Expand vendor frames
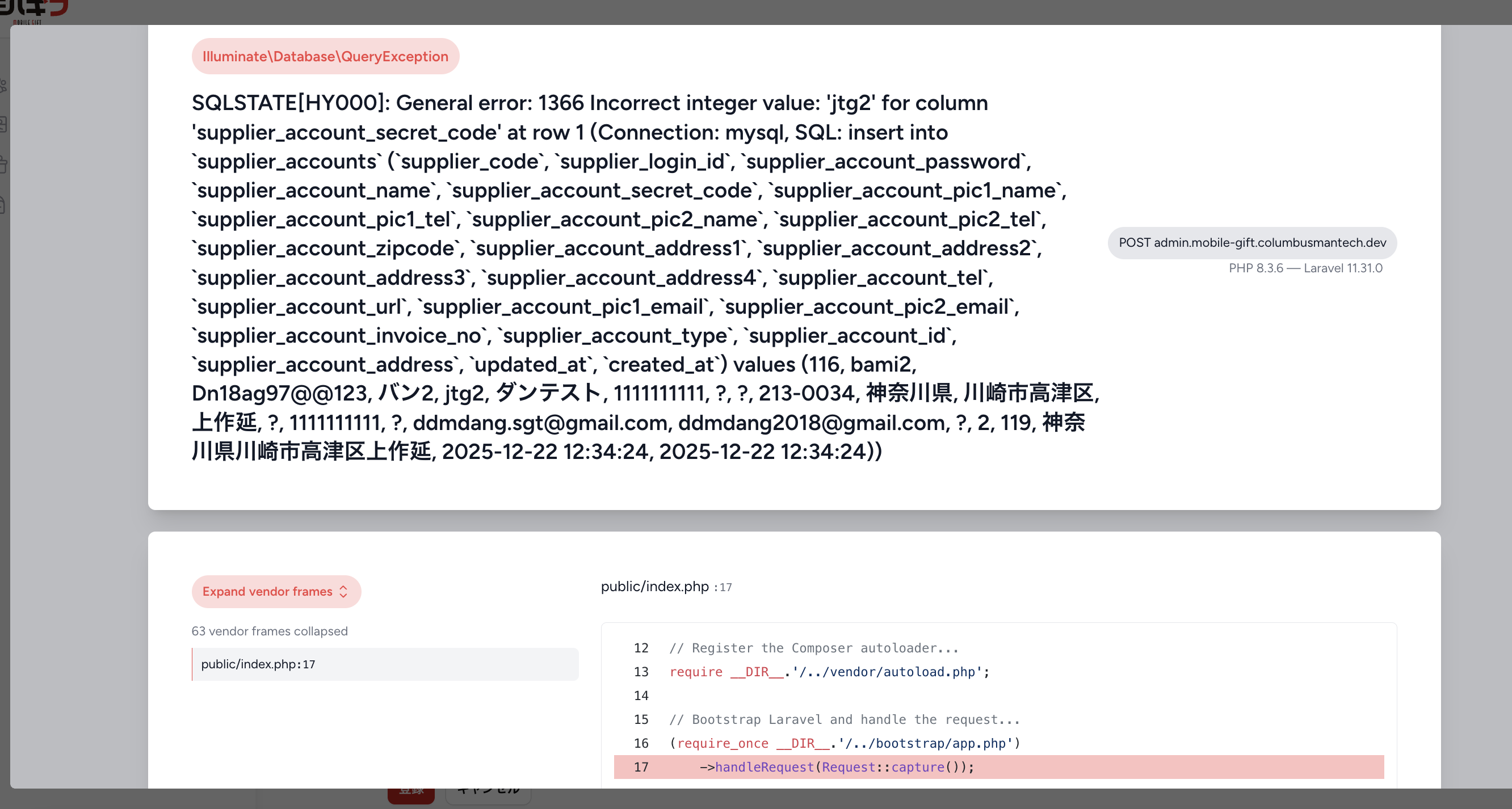Viewport: 1512px width, 809px height. point(268,591)
